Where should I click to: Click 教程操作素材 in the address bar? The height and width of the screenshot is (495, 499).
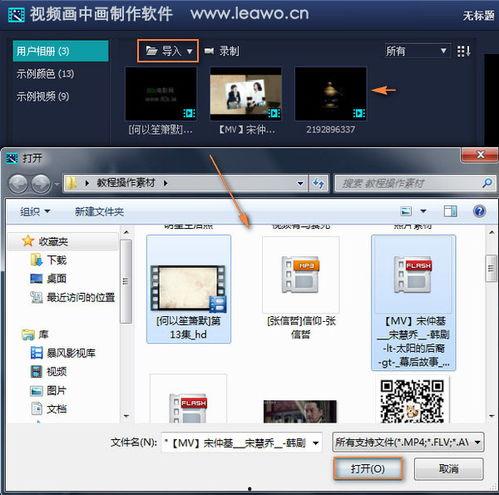(x=126, y=183)
